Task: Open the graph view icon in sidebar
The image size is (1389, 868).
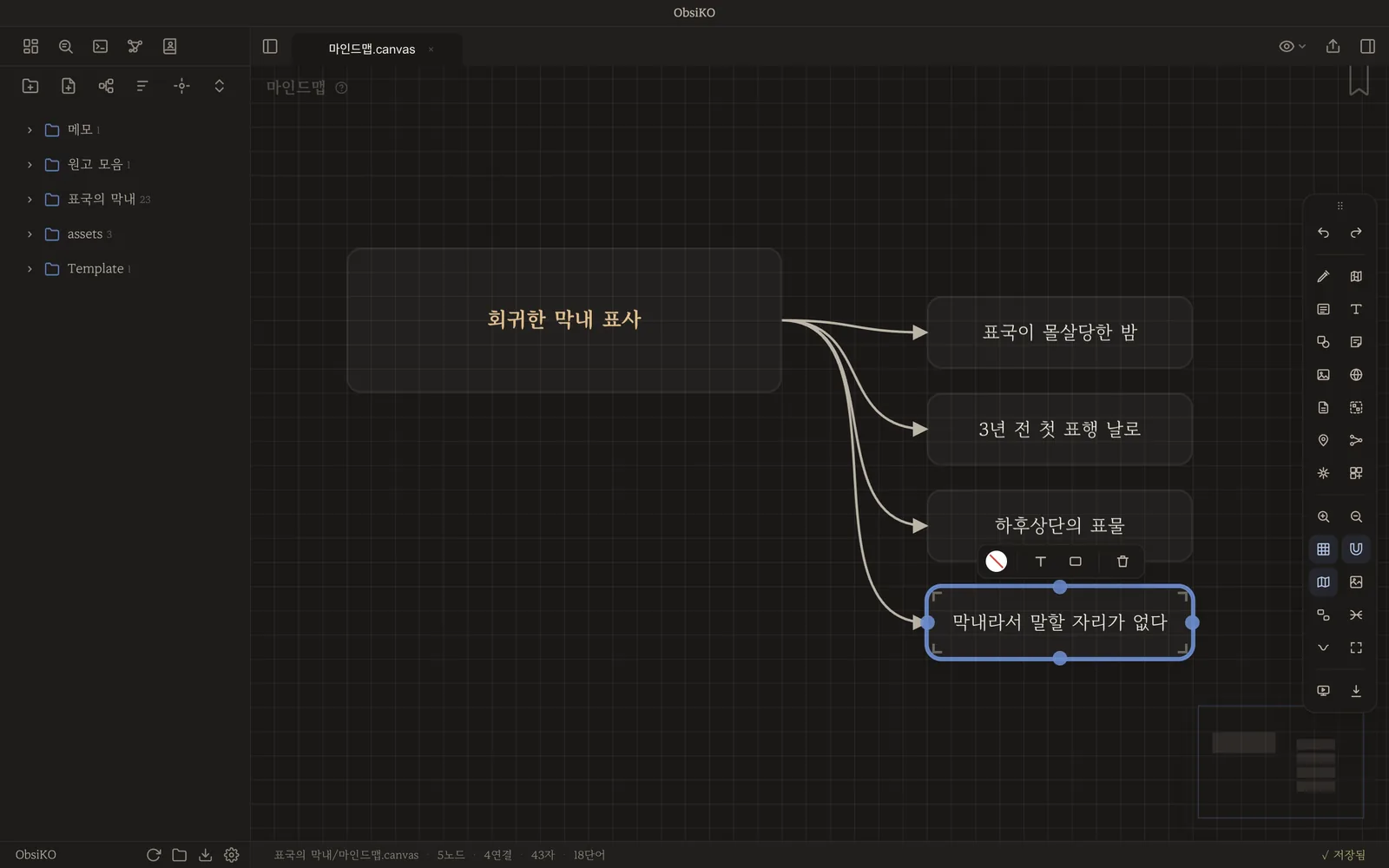Action: (135, 46)
